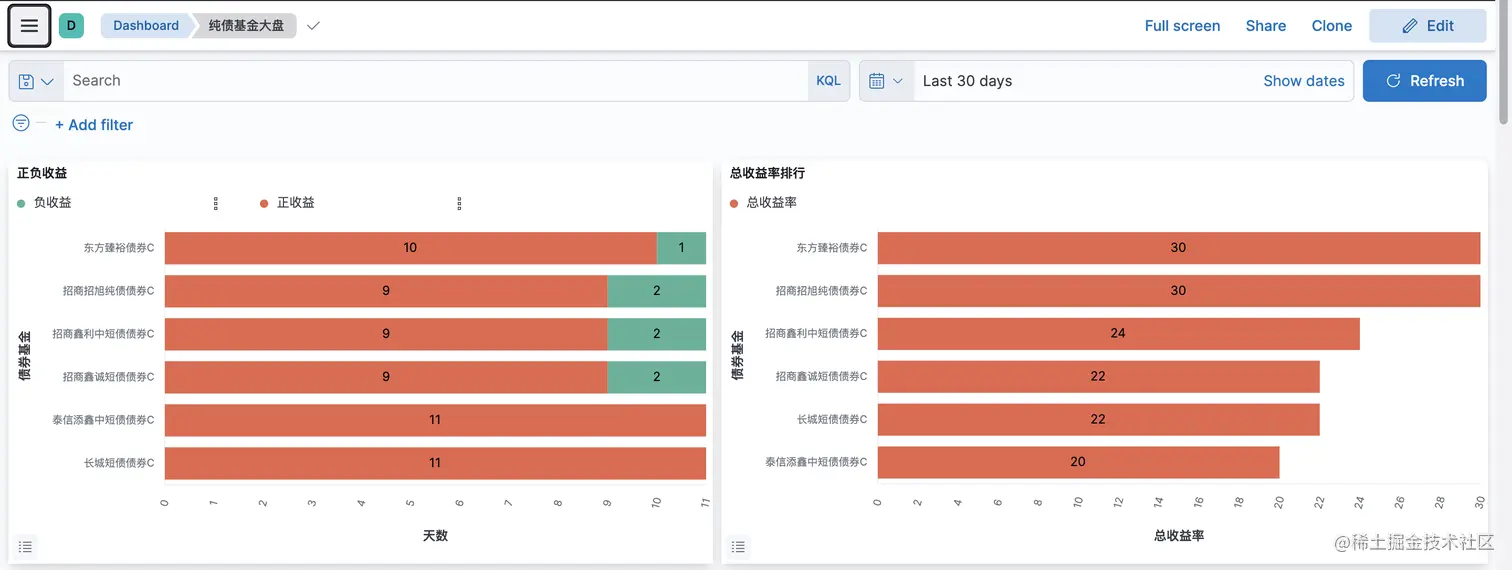Viewport: 1512px width, 570px height.
Task: Click the green D space avatar
Action: 71,26
